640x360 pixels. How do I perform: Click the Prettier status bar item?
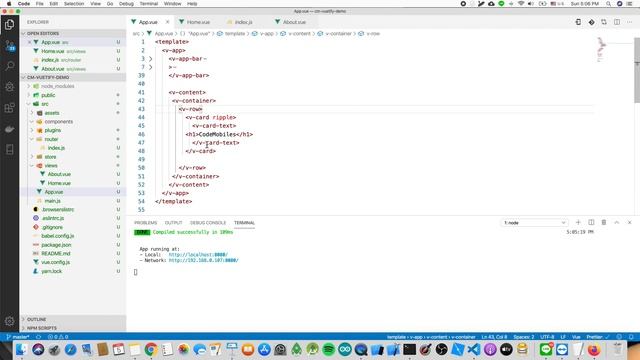598,337
